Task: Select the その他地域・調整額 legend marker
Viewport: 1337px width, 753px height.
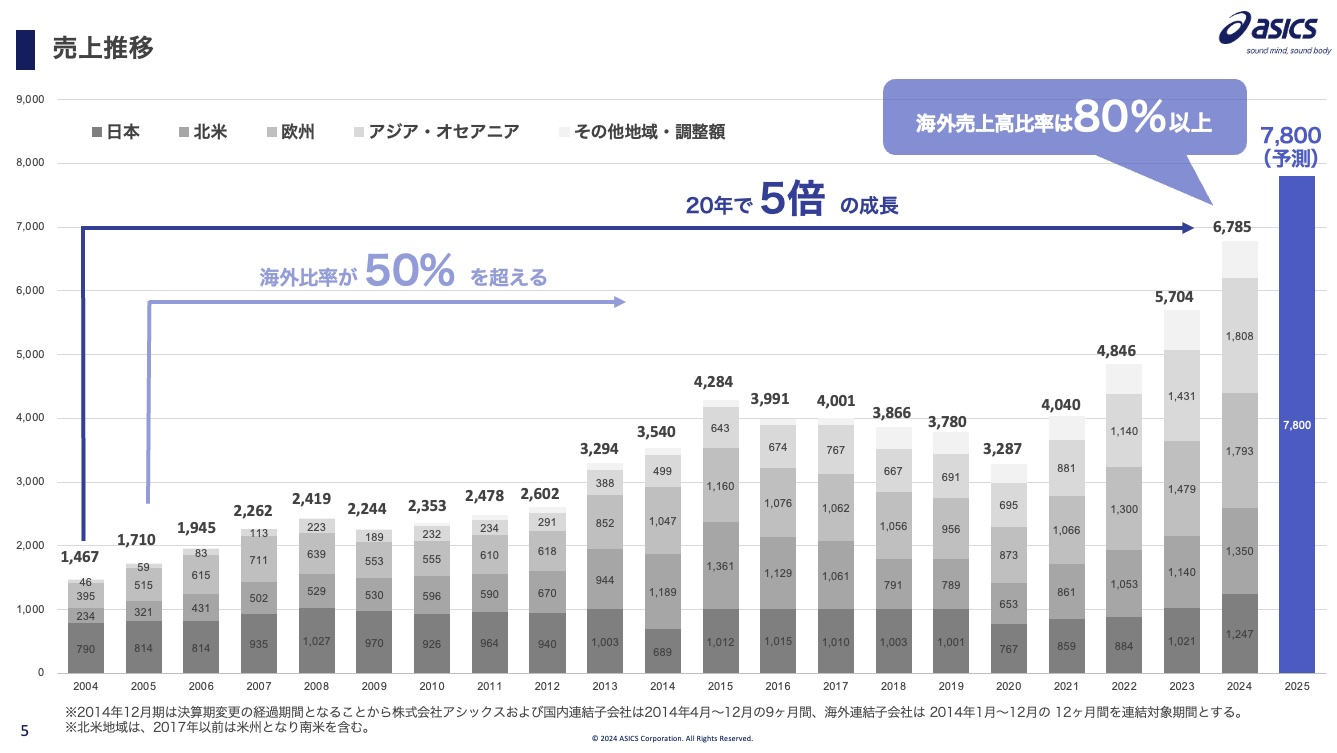Action: point(564,132)
